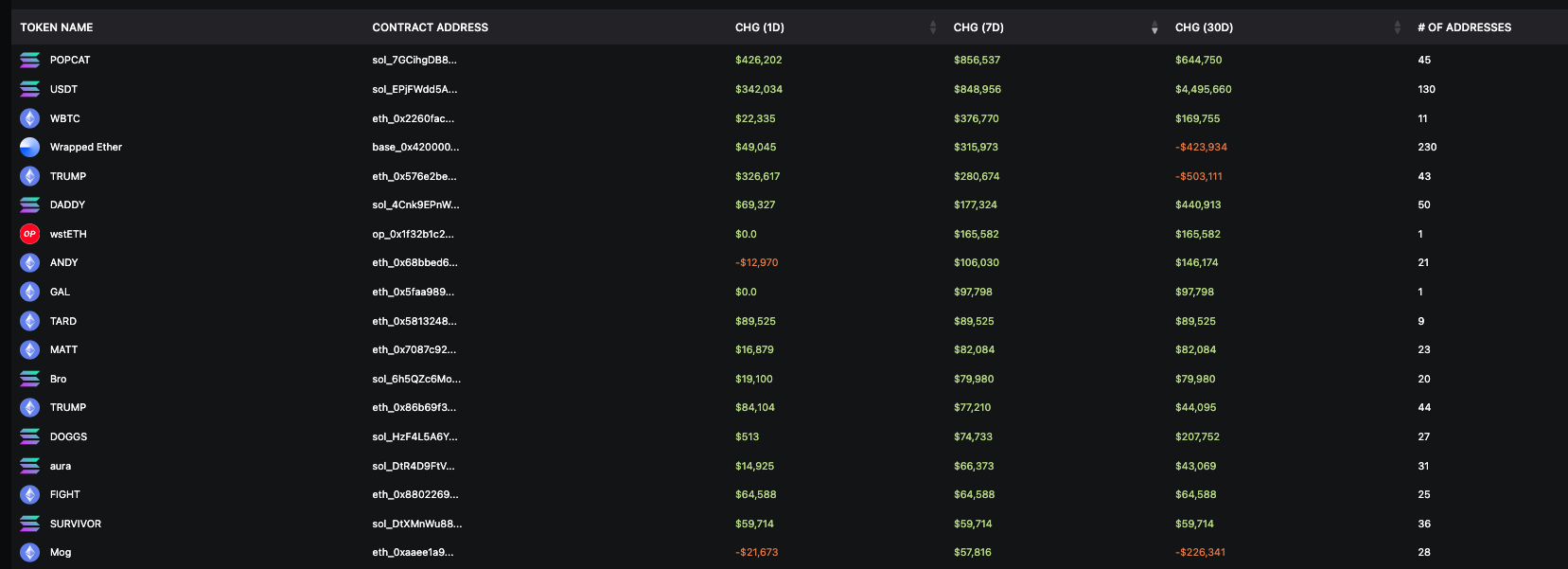Click contract address sol_HzF4L5A6Y...
This screenshot has height=569, width=1568.
click(414, 436)
